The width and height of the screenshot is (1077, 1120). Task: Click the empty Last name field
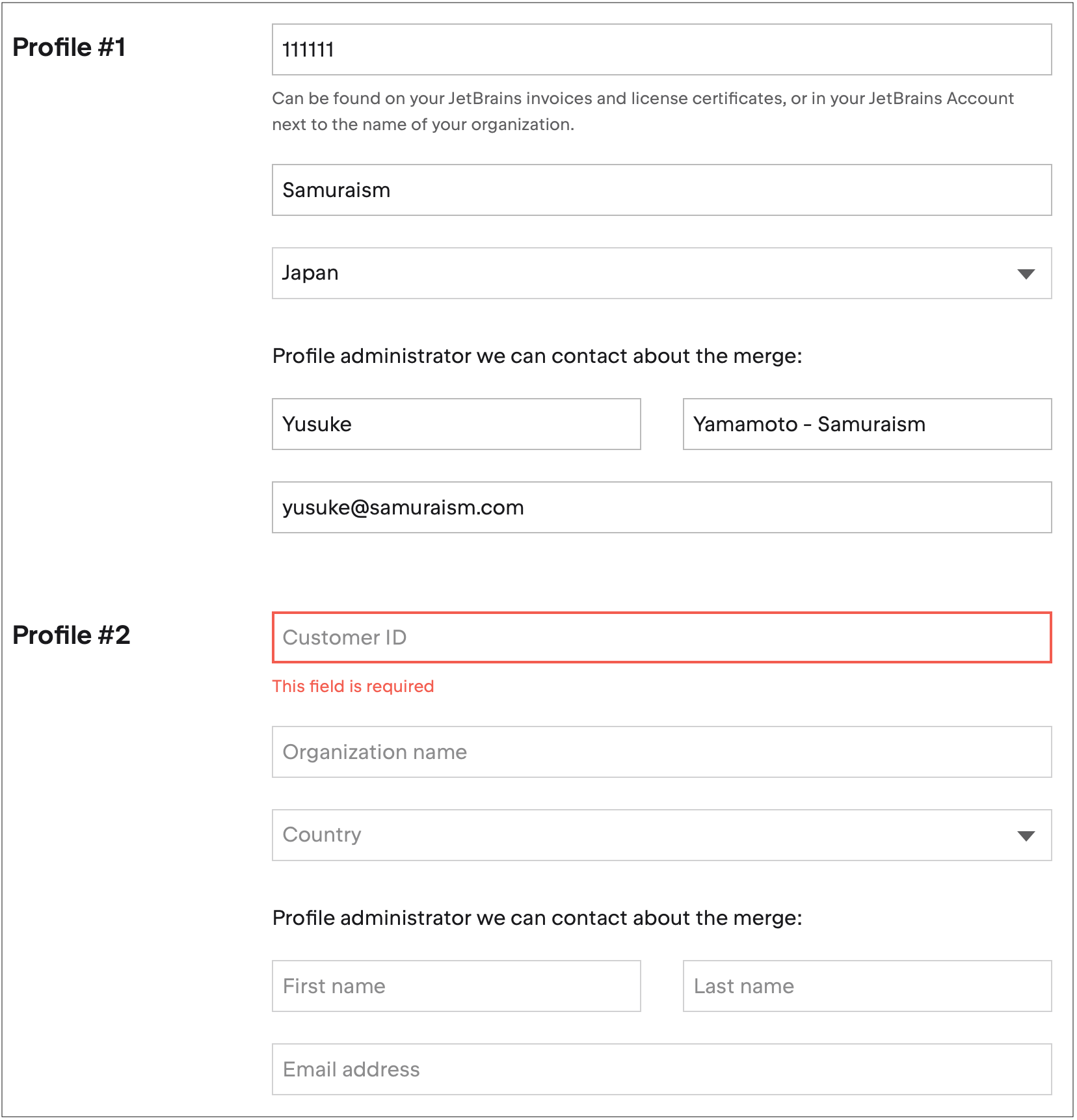point(866,986)
